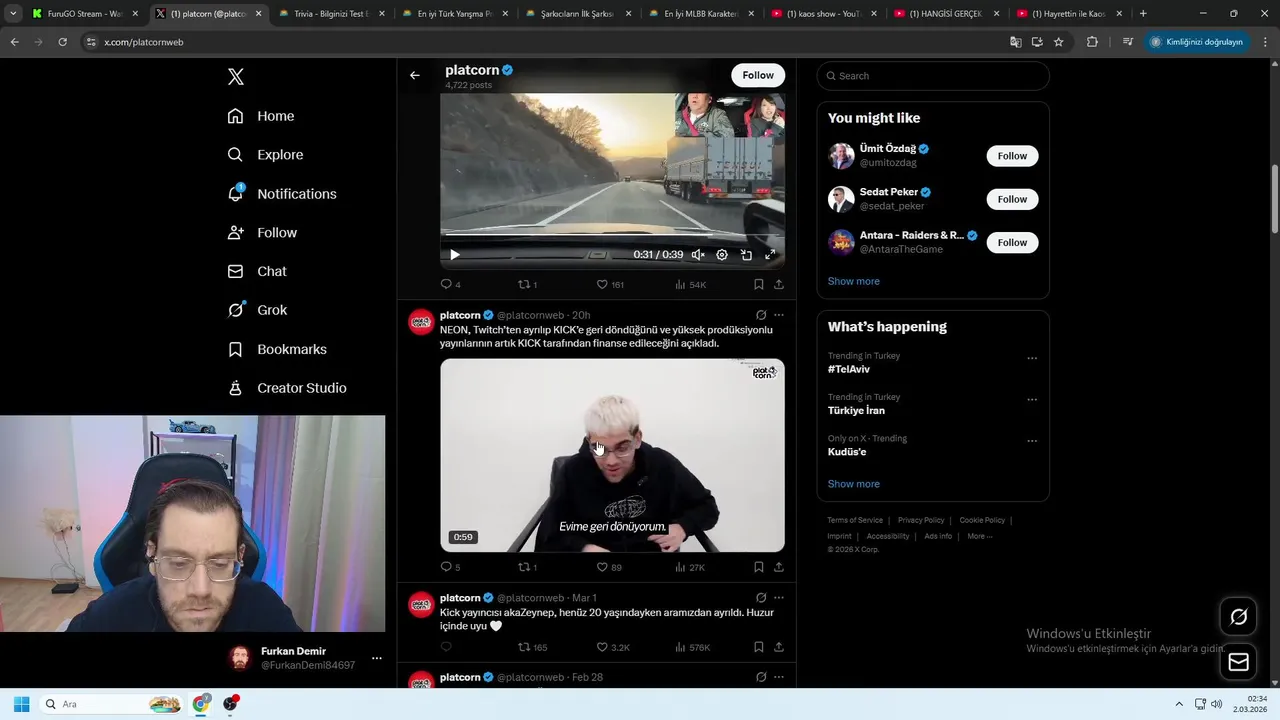View analytics showing 54K views
This screenshot has height=720, width=1280.
coord(691,284)
